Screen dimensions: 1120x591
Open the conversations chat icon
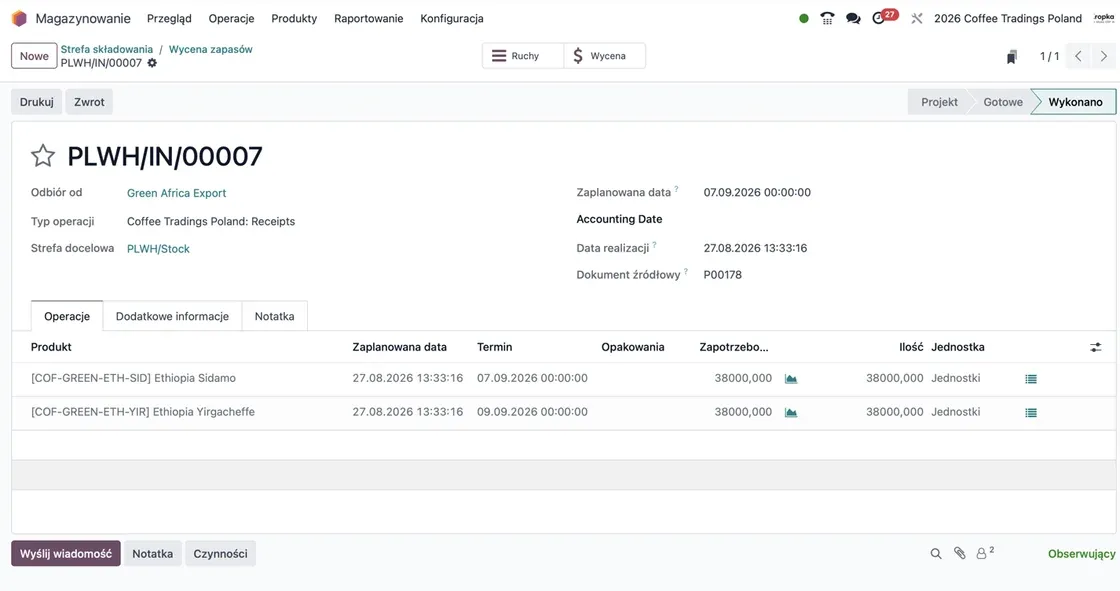click(x=853, y=19)
